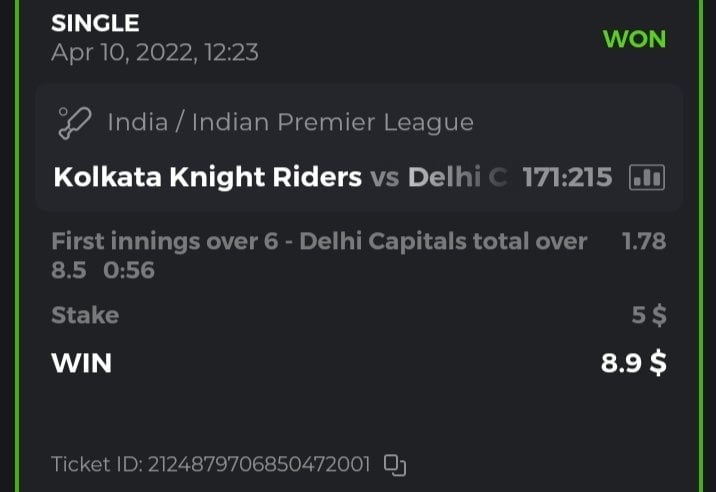Click the 5 $ stake amount

pyautogui.click(x=649, y=315)
